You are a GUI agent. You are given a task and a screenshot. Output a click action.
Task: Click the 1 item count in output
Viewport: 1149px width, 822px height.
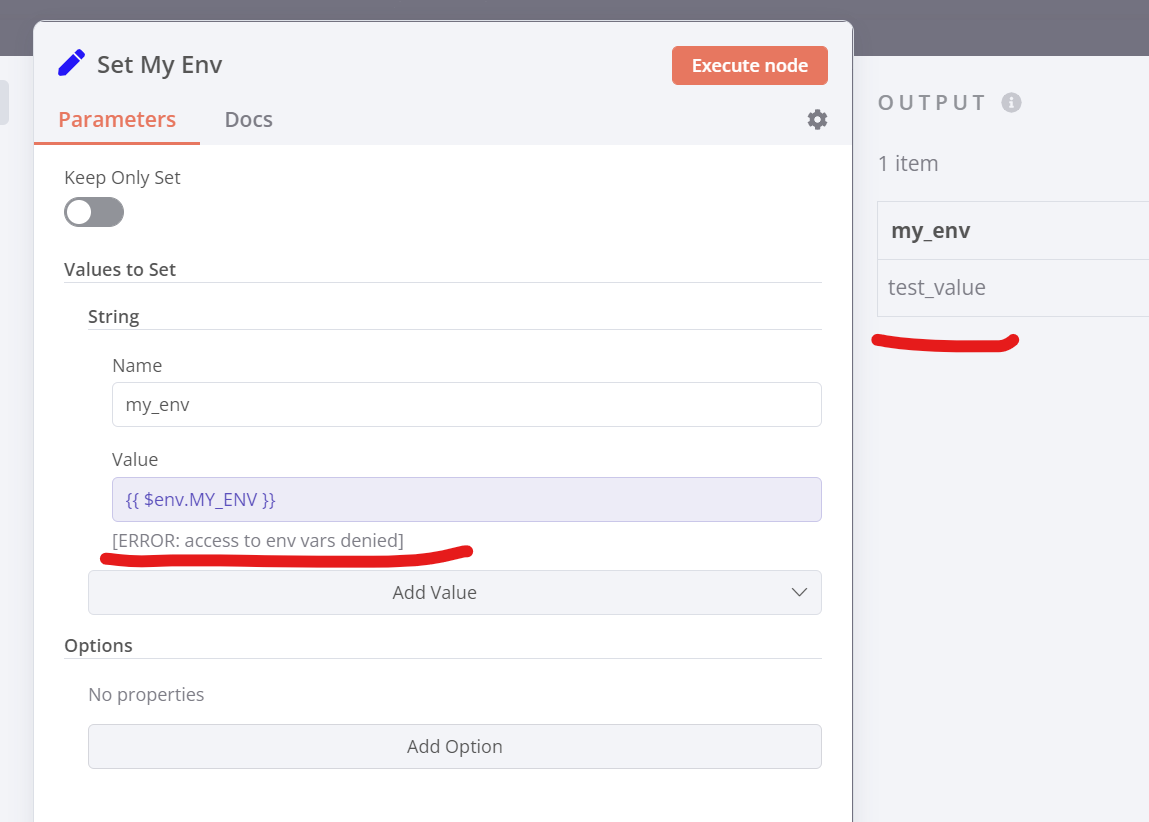point(908,164)
